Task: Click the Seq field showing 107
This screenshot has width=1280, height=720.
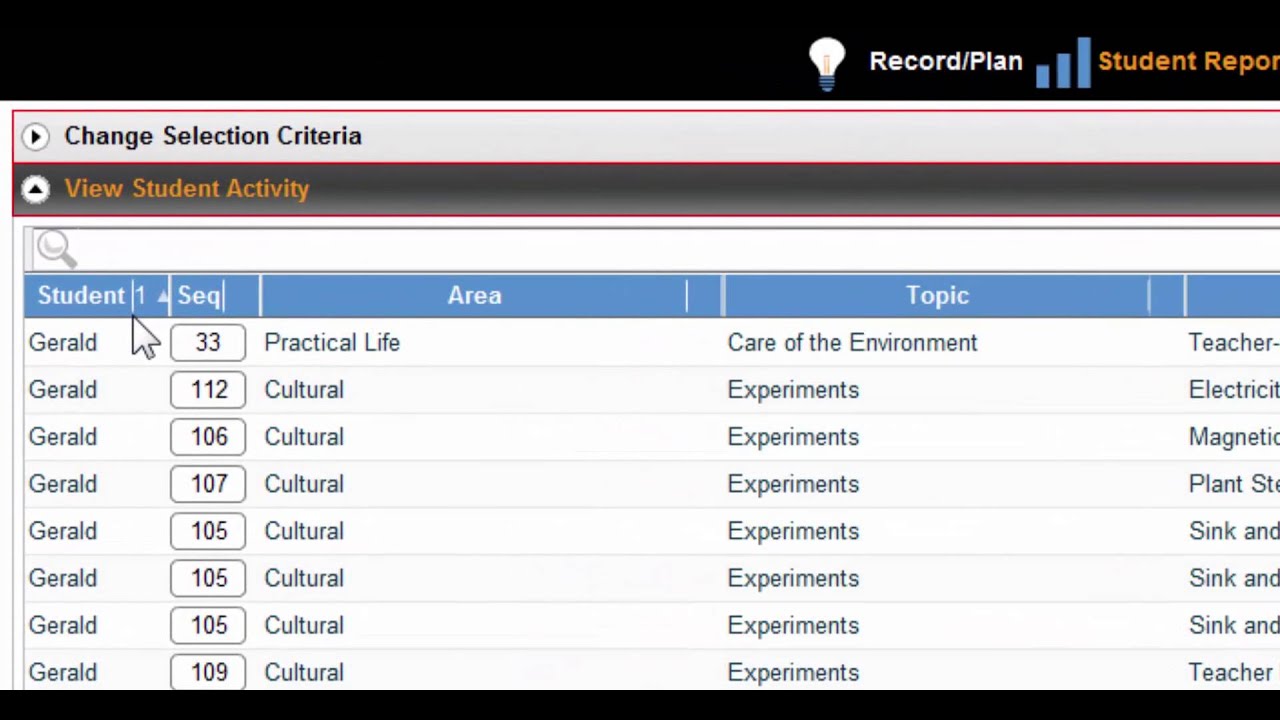Action: (x=208, y=484)
